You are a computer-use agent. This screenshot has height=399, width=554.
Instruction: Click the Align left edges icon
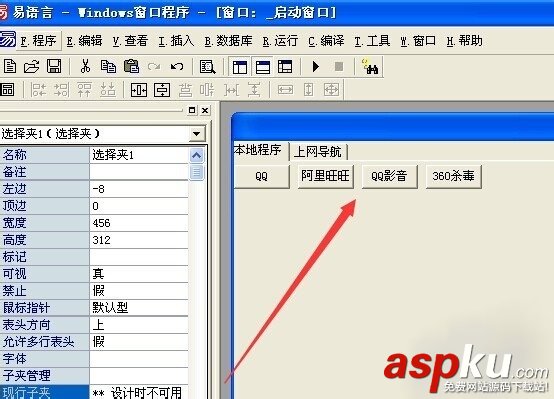(x=39, y=90)
